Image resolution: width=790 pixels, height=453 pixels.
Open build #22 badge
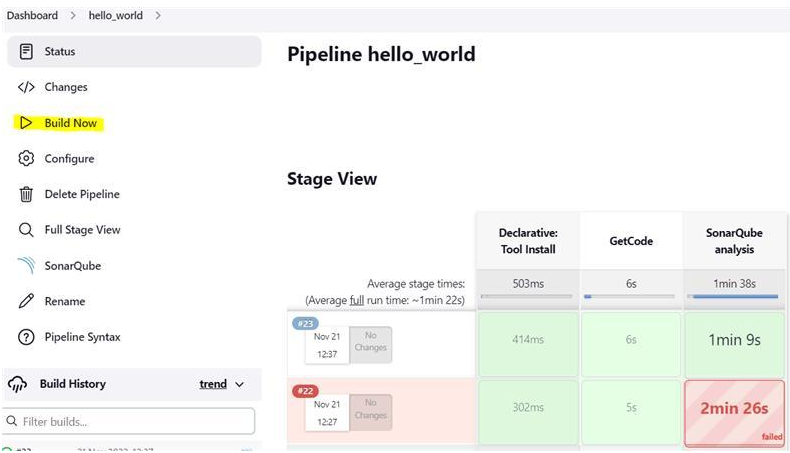[304, 391]
